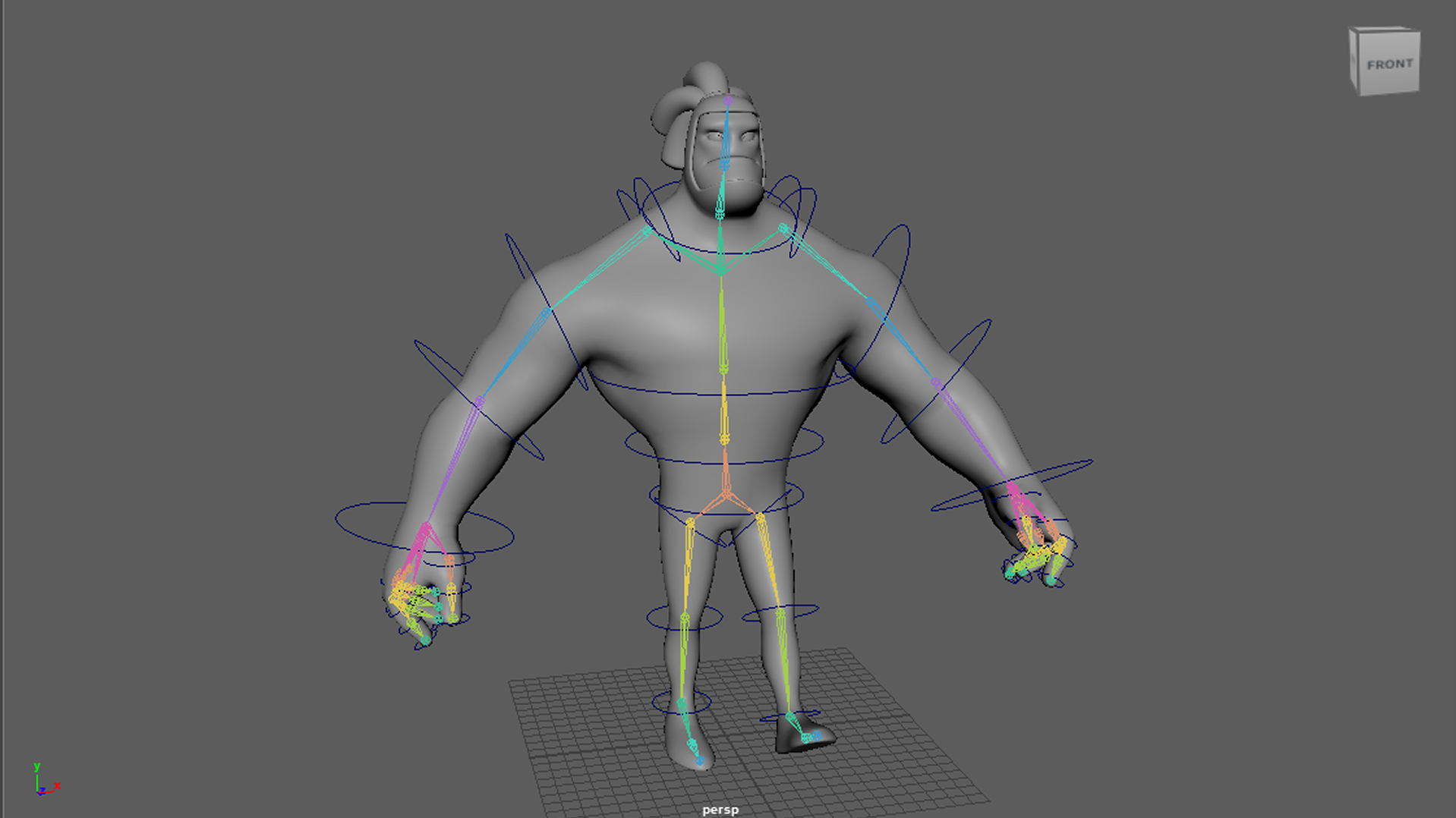Click the XYZ axis orientation gizmo
The image size is (1456, 818).
coord(43,782)
